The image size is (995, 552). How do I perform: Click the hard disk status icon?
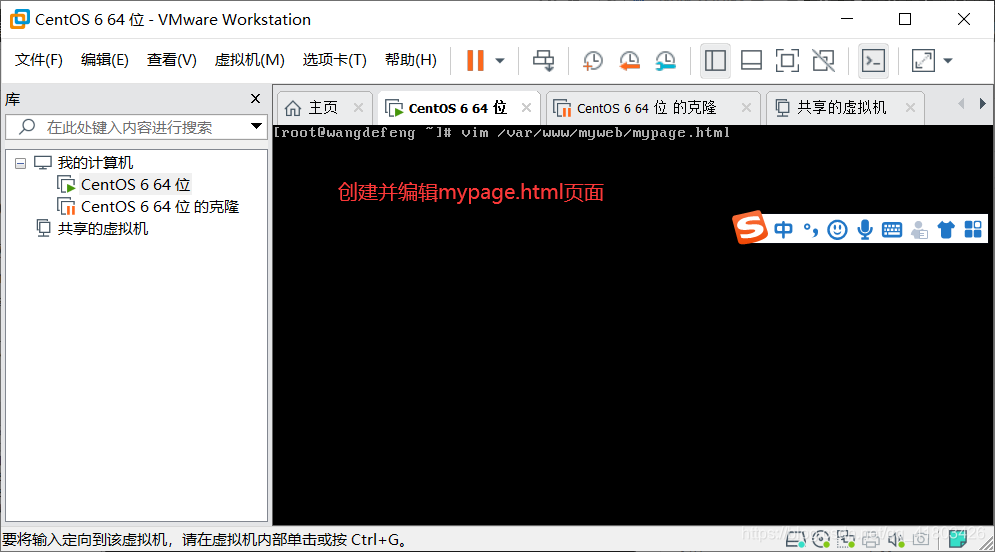click(x=796, y=539)
